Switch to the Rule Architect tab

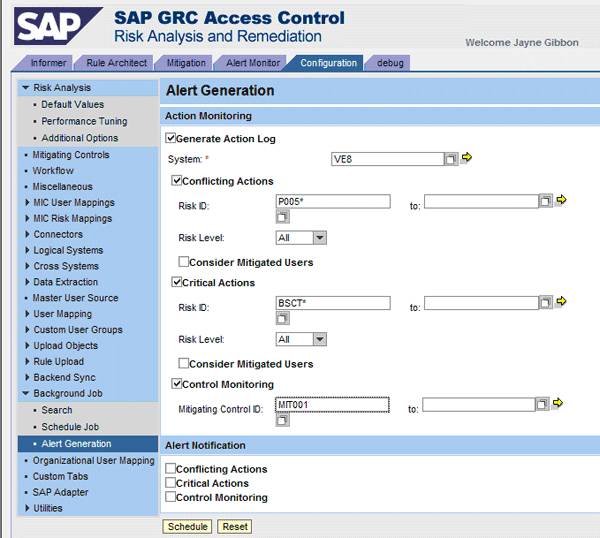pyautogui.click(x=116, y=63)
